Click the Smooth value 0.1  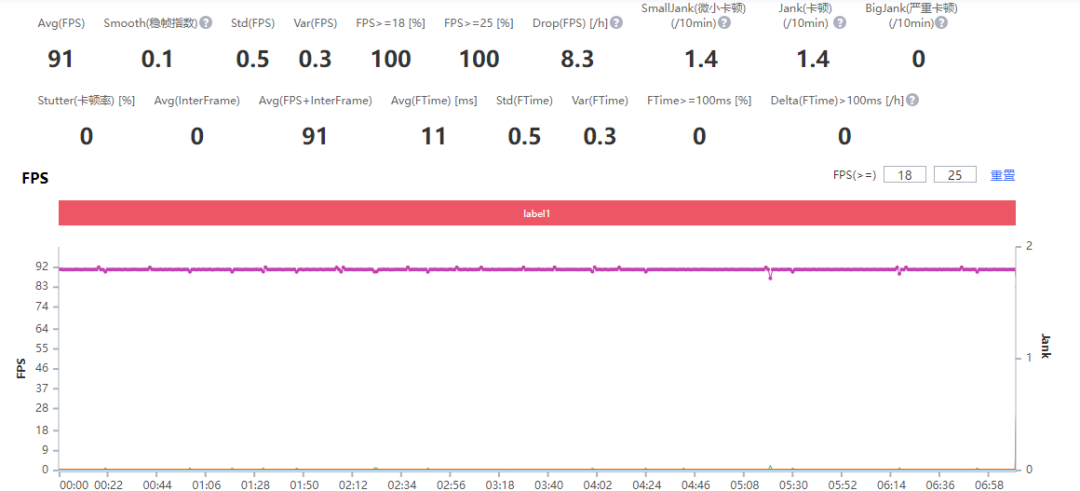point(157,60)
